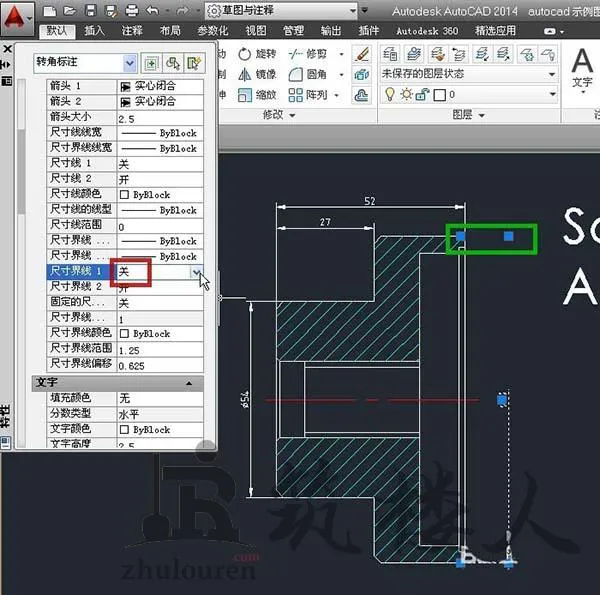This screenshot has width=600, height=595.
Task: Toggle layer 0 on/off lightbulb
Action: 390,94
